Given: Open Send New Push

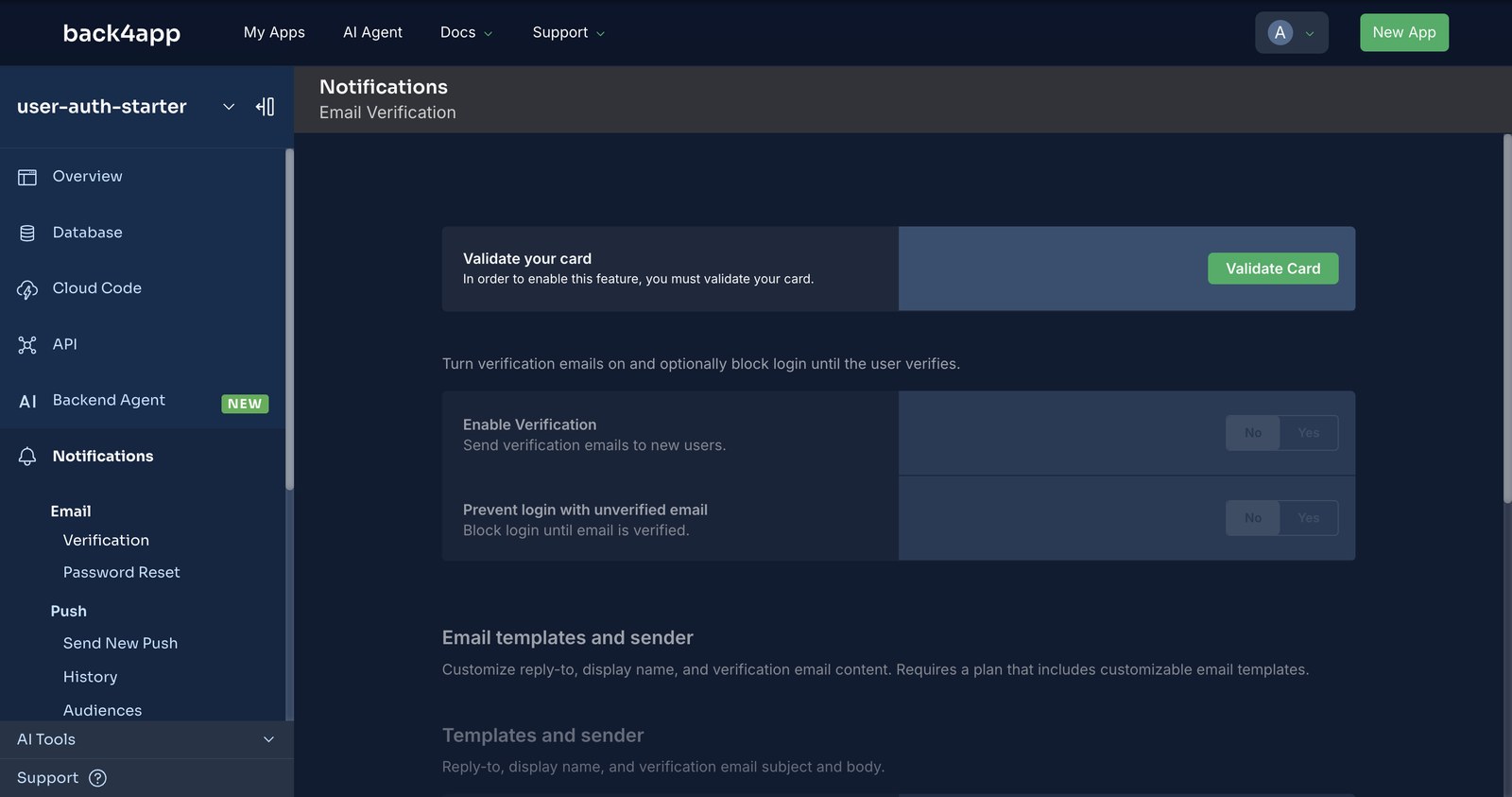Looking at the screenshot, I should coord(120,644).
